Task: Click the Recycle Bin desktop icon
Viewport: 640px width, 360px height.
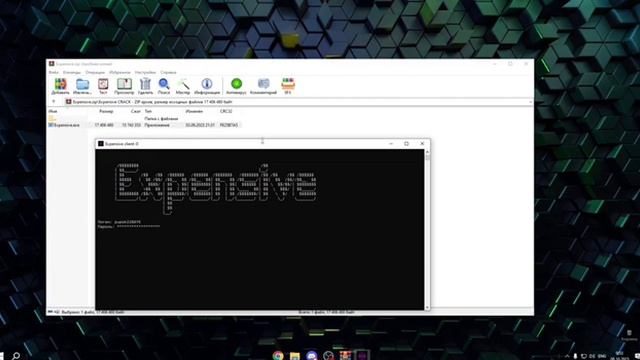Action: [629, 335]
